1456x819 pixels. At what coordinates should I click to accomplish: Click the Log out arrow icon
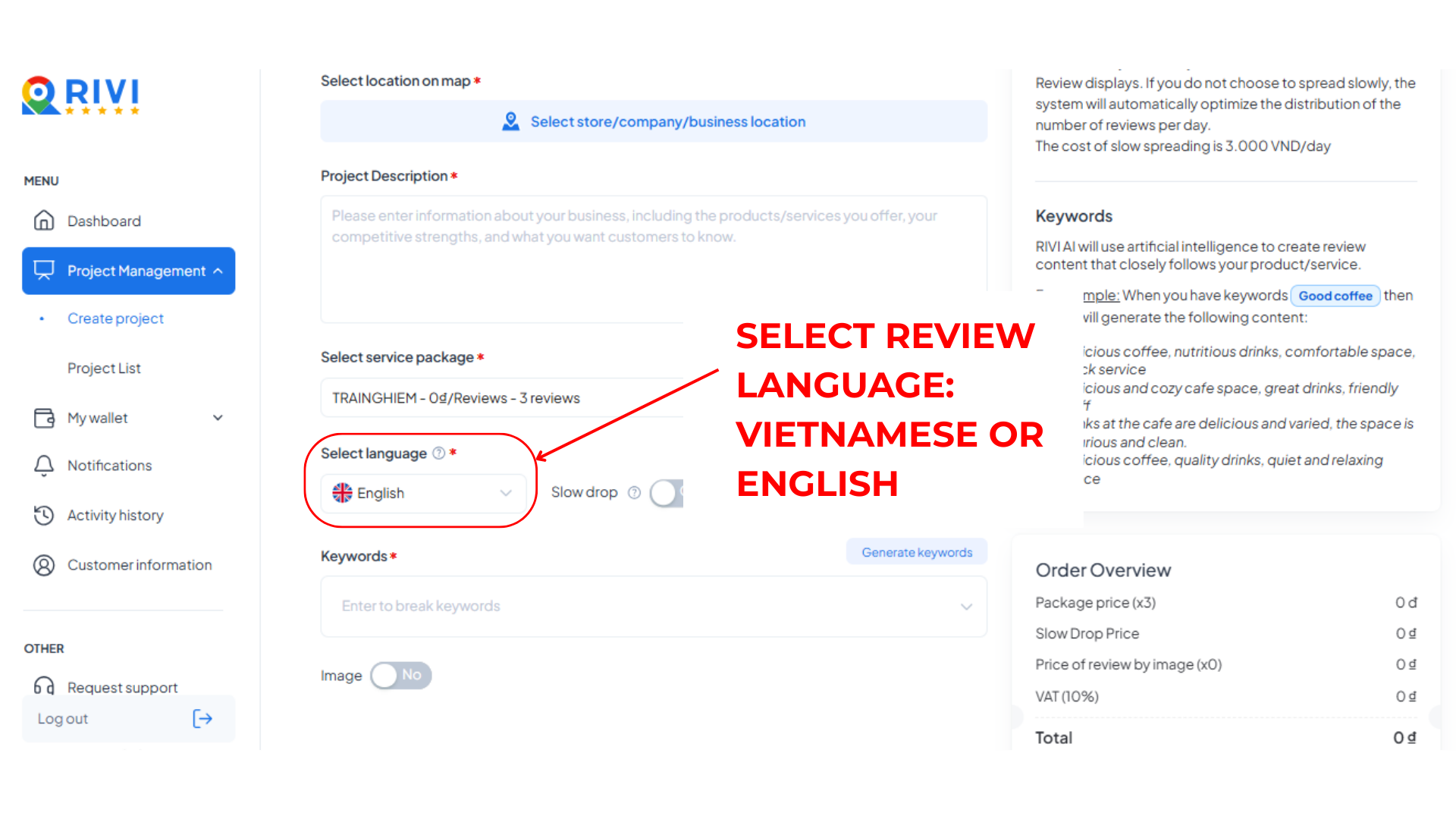coord(202,718)
